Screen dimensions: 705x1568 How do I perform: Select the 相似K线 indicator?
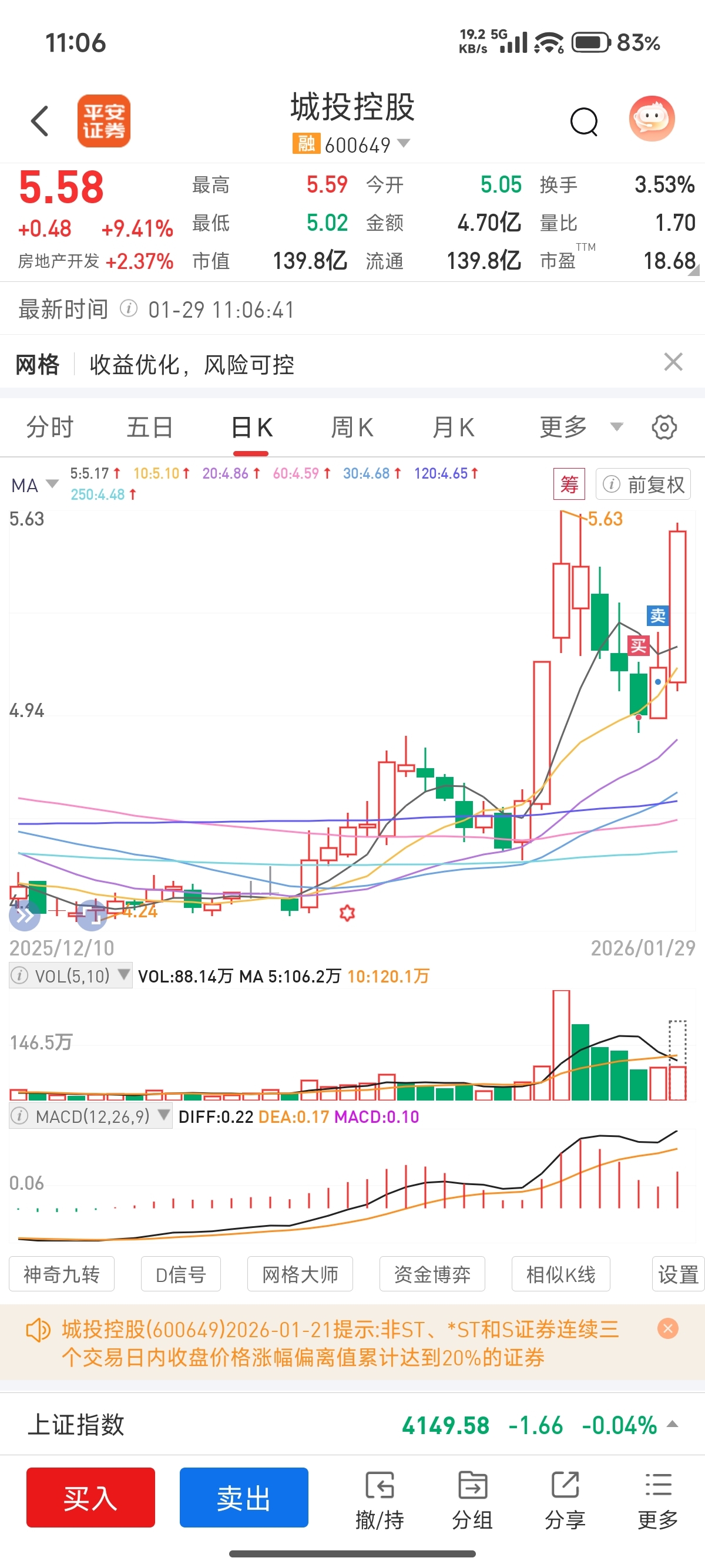pos(560,1274)
